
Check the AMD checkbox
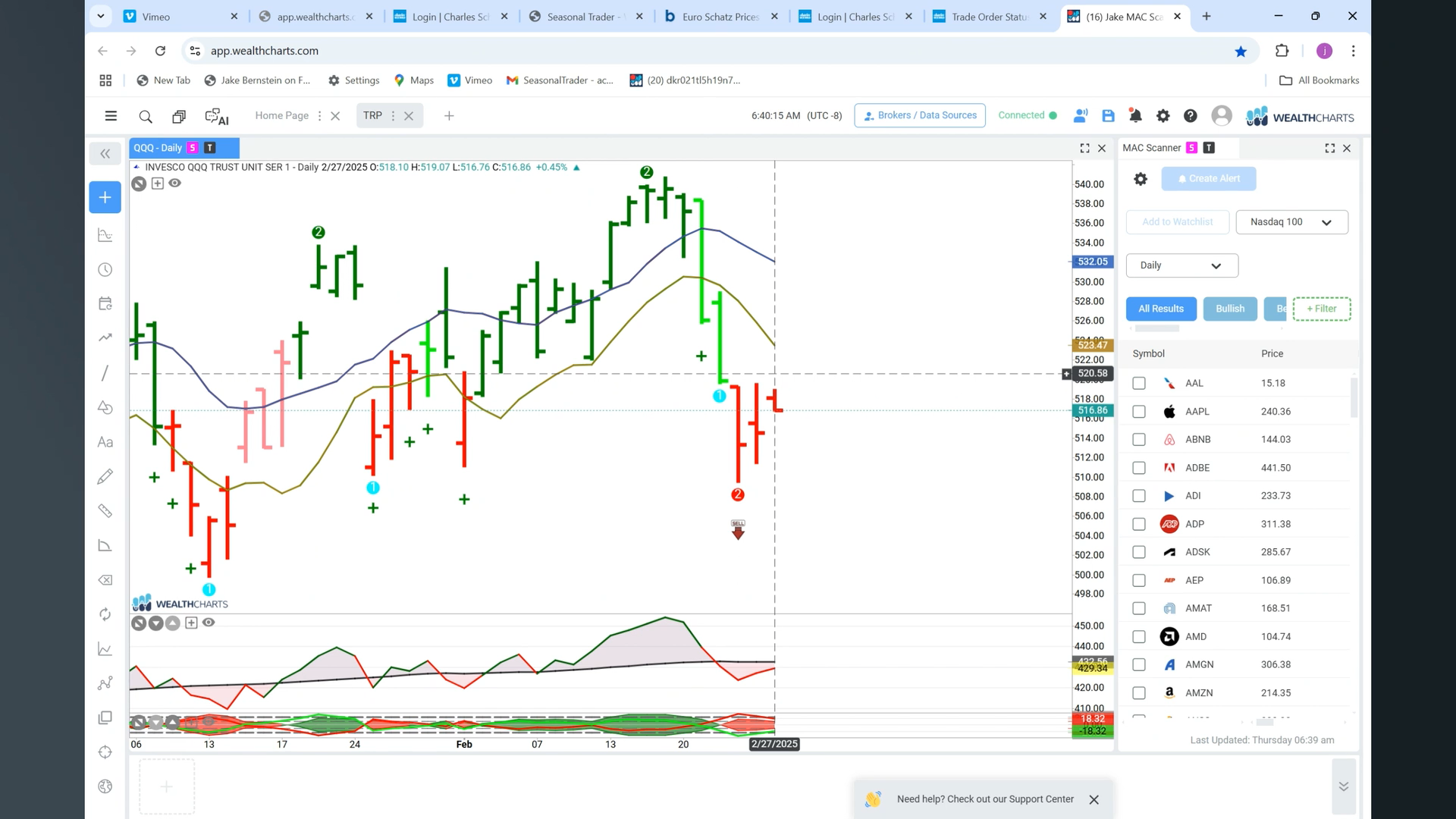click(x=1139, y=637)
